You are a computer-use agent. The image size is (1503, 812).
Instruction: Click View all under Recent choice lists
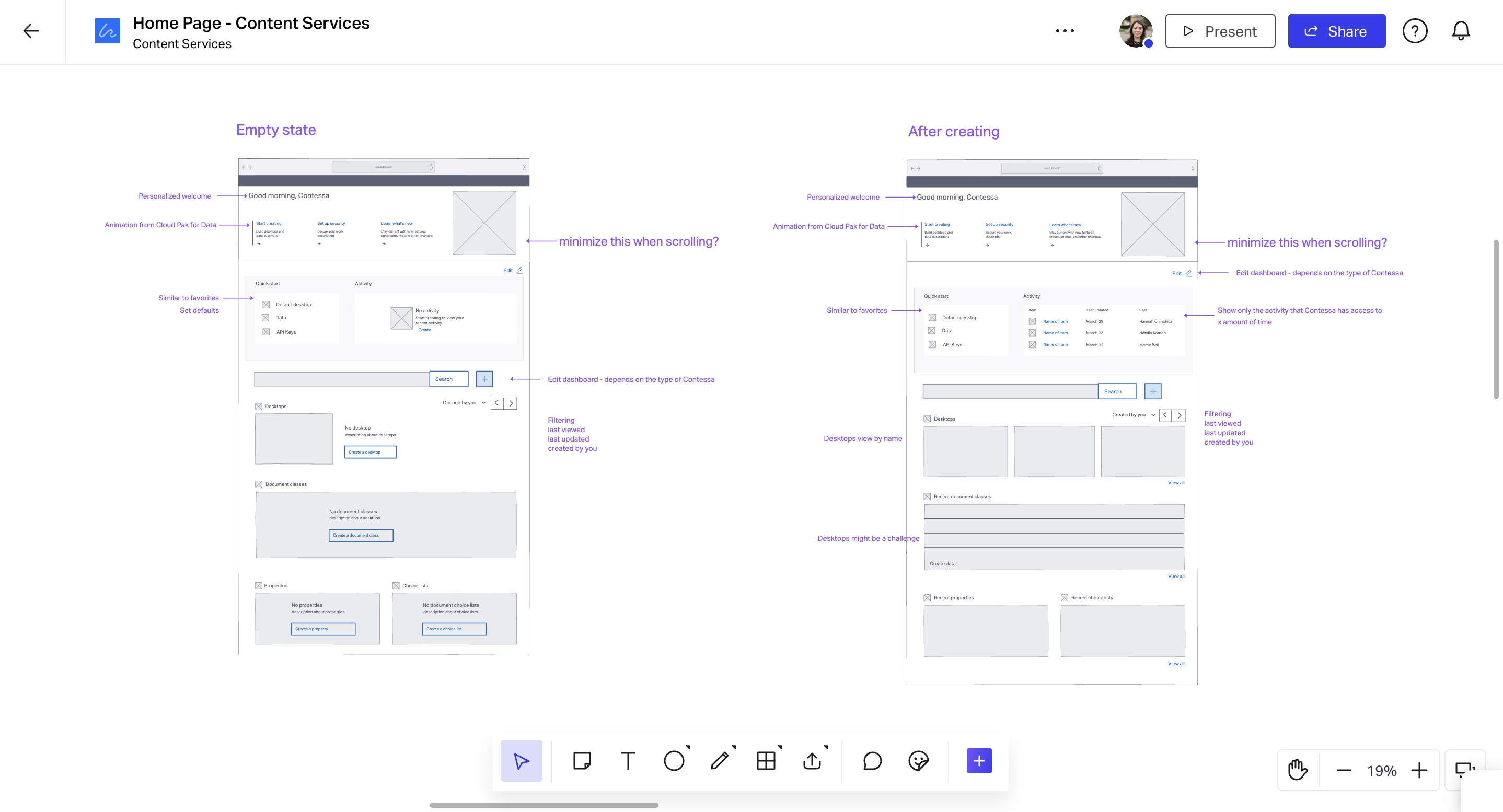pyautogui.click(x=1176, y=664)
